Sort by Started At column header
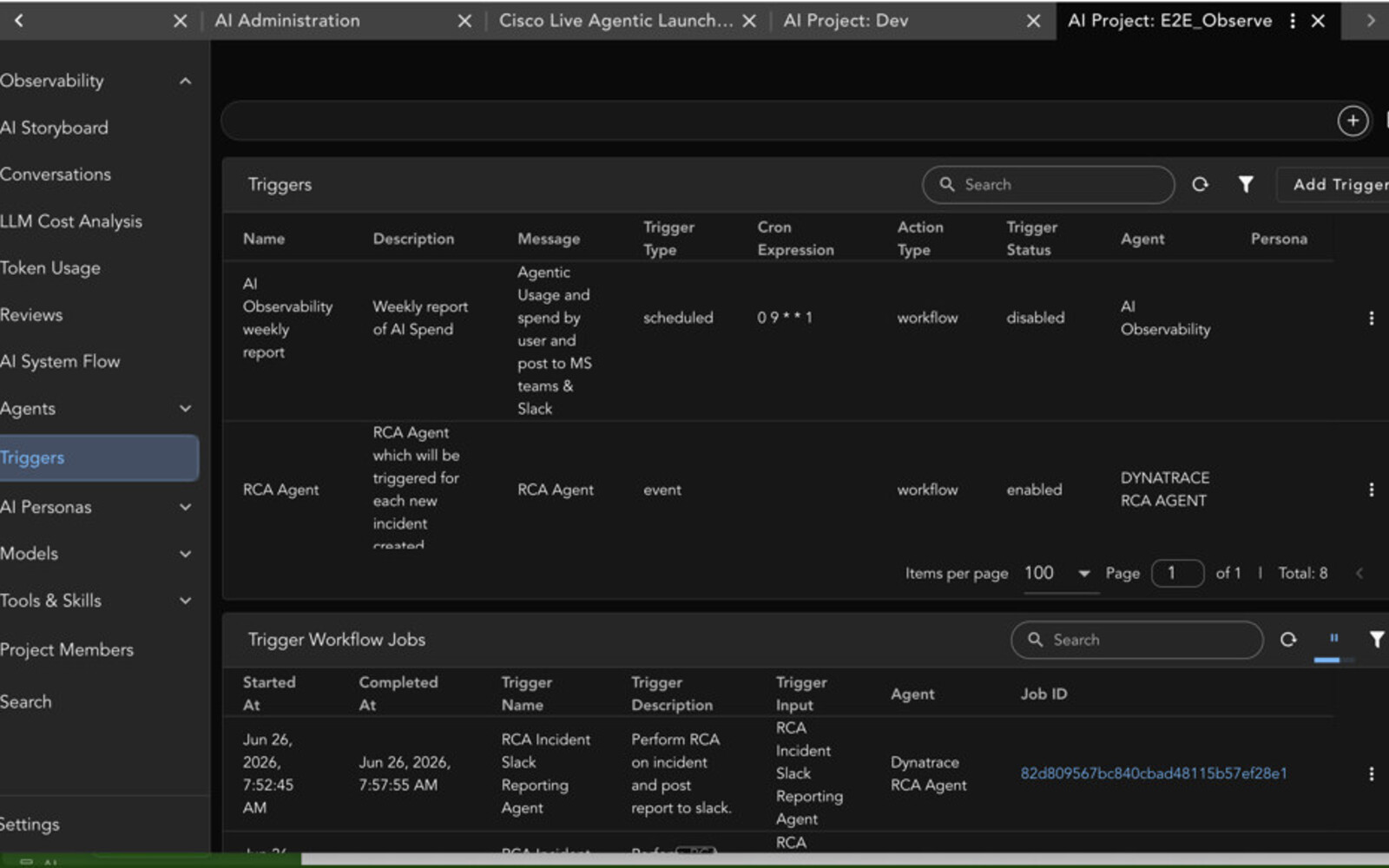The image size is (1389, 868). tap(269, 694)
